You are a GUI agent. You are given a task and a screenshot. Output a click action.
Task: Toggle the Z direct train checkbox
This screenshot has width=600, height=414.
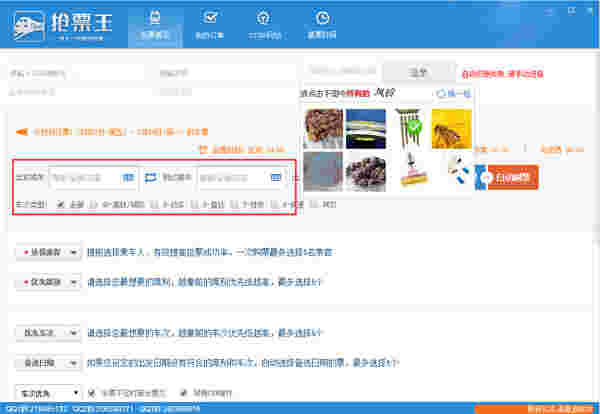click(194, 205)
